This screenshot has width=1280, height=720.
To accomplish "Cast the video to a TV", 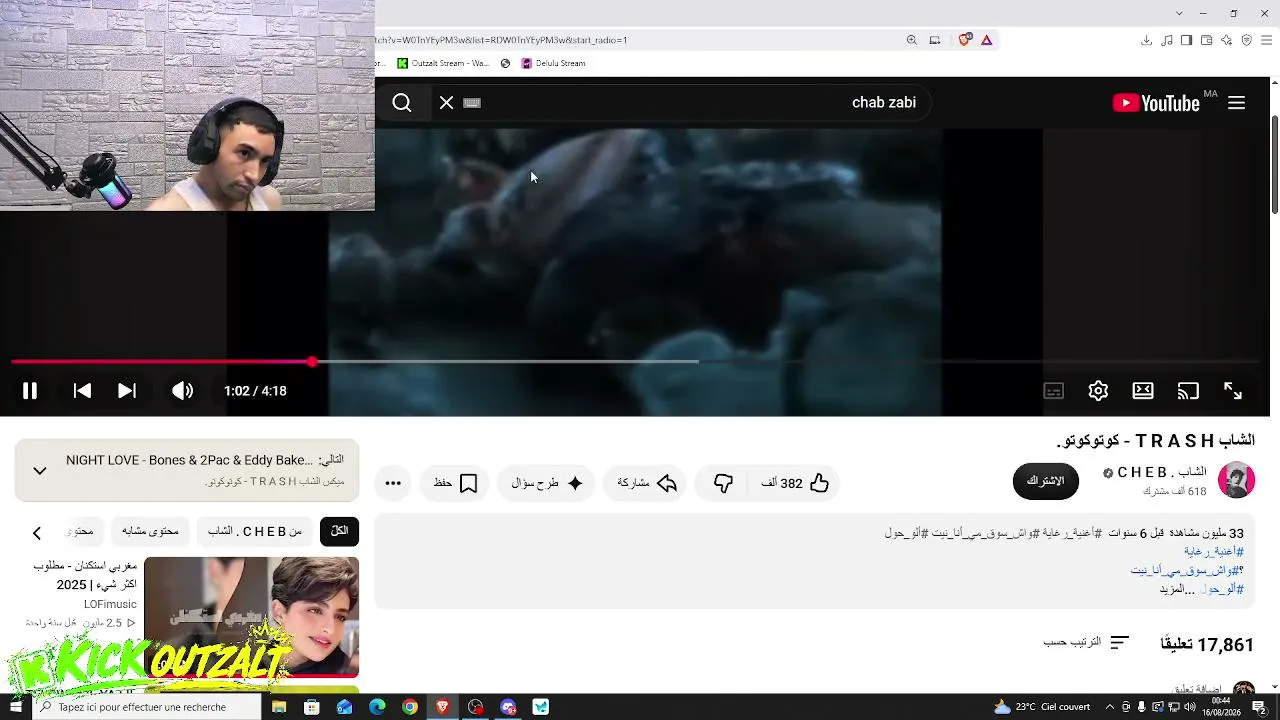I will (x=1188, y=391).
